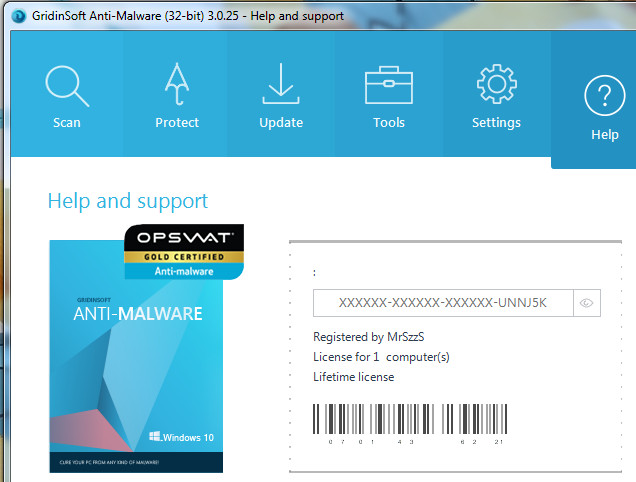Select 'Registered by MrSzzS' text
Image resolution: width=636 pixels, height=482 pixels.
pos(368,337)
